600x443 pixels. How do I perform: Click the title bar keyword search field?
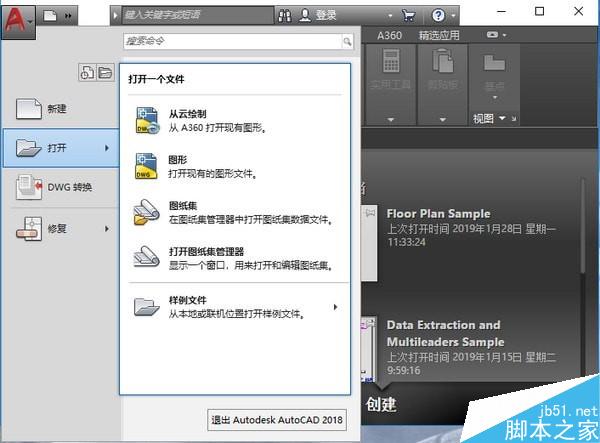(197, 15)
